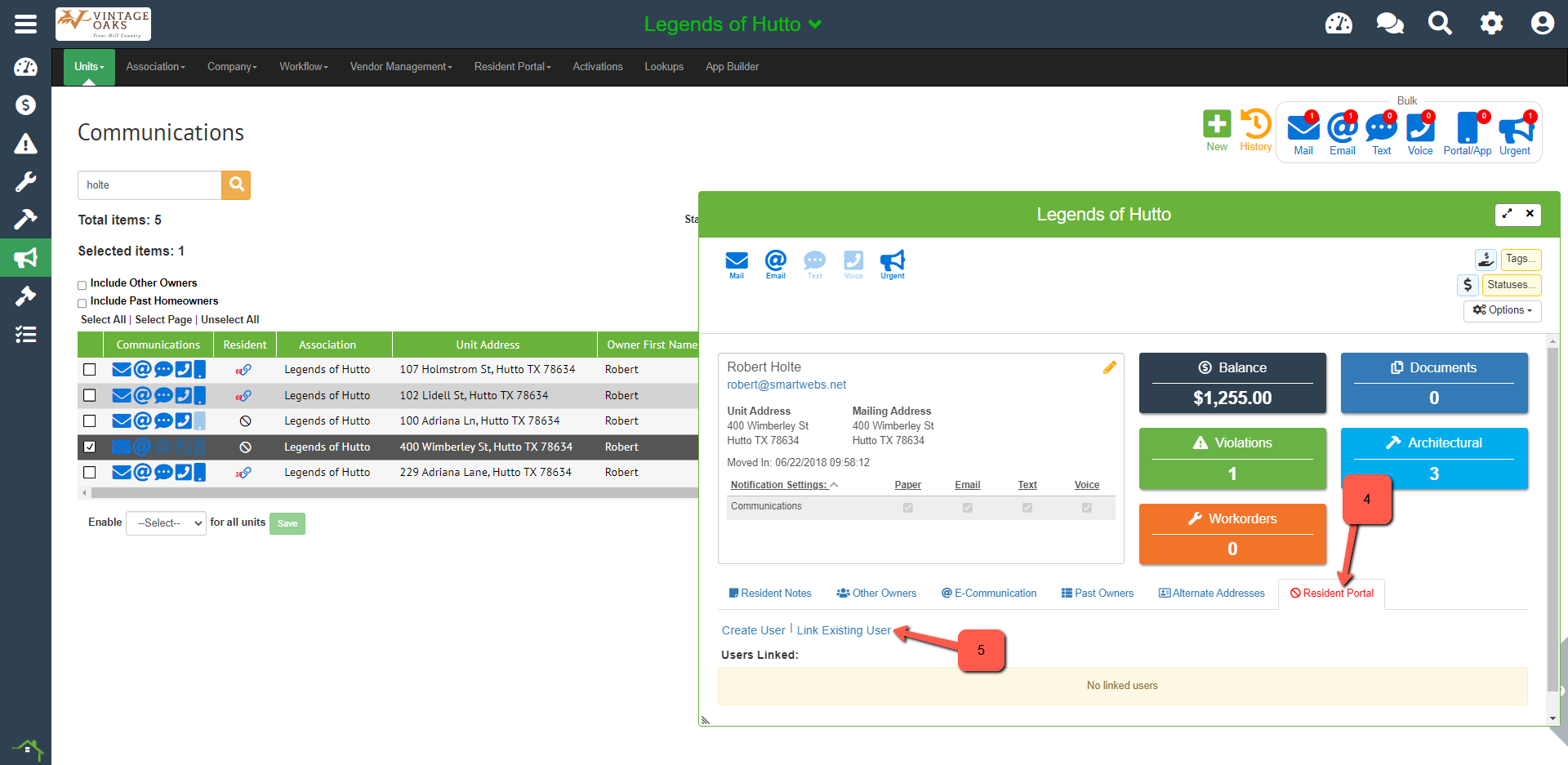
Task: Click the header search magnifier icon
Action: (x=1440, y=24)
